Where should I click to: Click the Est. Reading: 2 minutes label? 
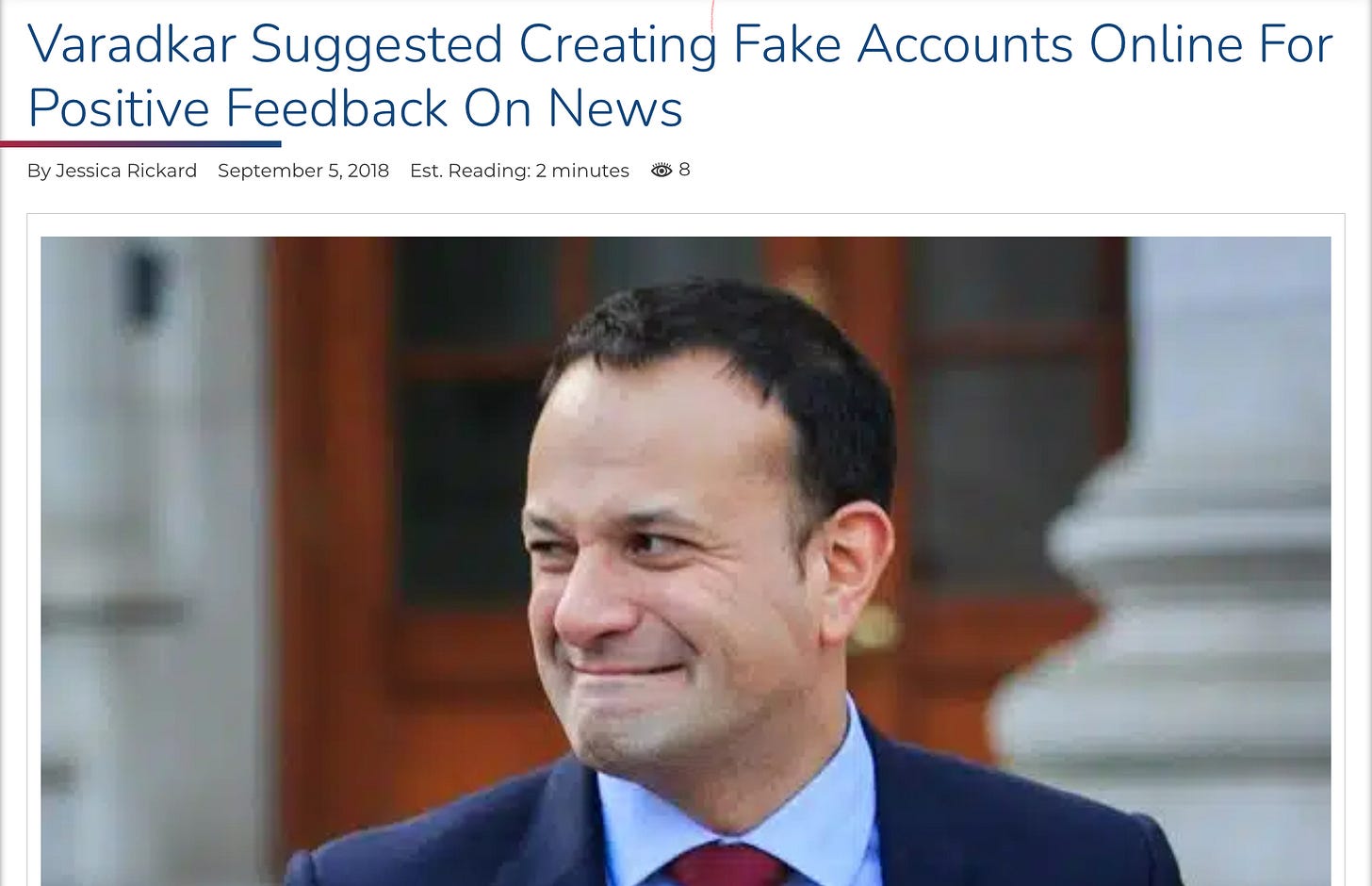tap(519, 171)
